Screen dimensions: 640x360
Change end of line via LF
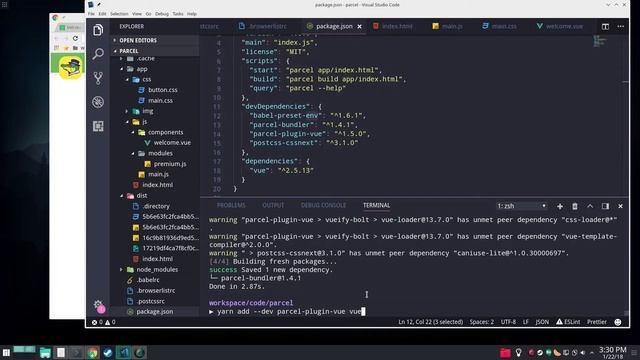[x=526, y=322]
